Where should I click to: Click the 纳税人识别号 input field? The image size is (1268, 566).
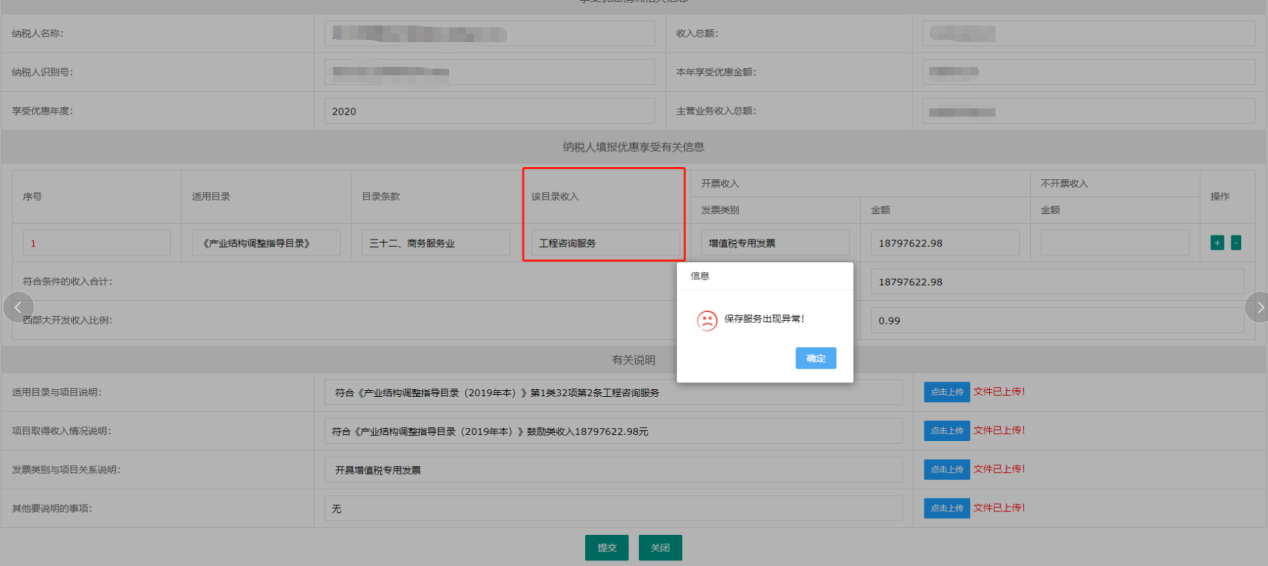point(490,72)
